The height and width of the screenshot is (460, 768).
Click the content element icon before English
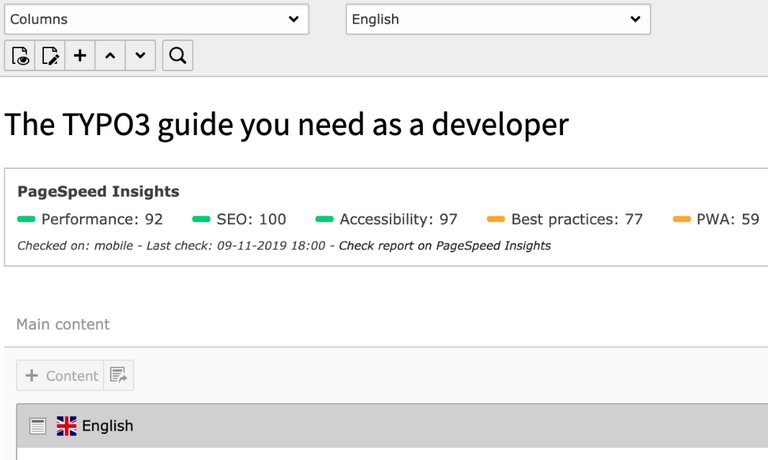click(x=38, y=426)
